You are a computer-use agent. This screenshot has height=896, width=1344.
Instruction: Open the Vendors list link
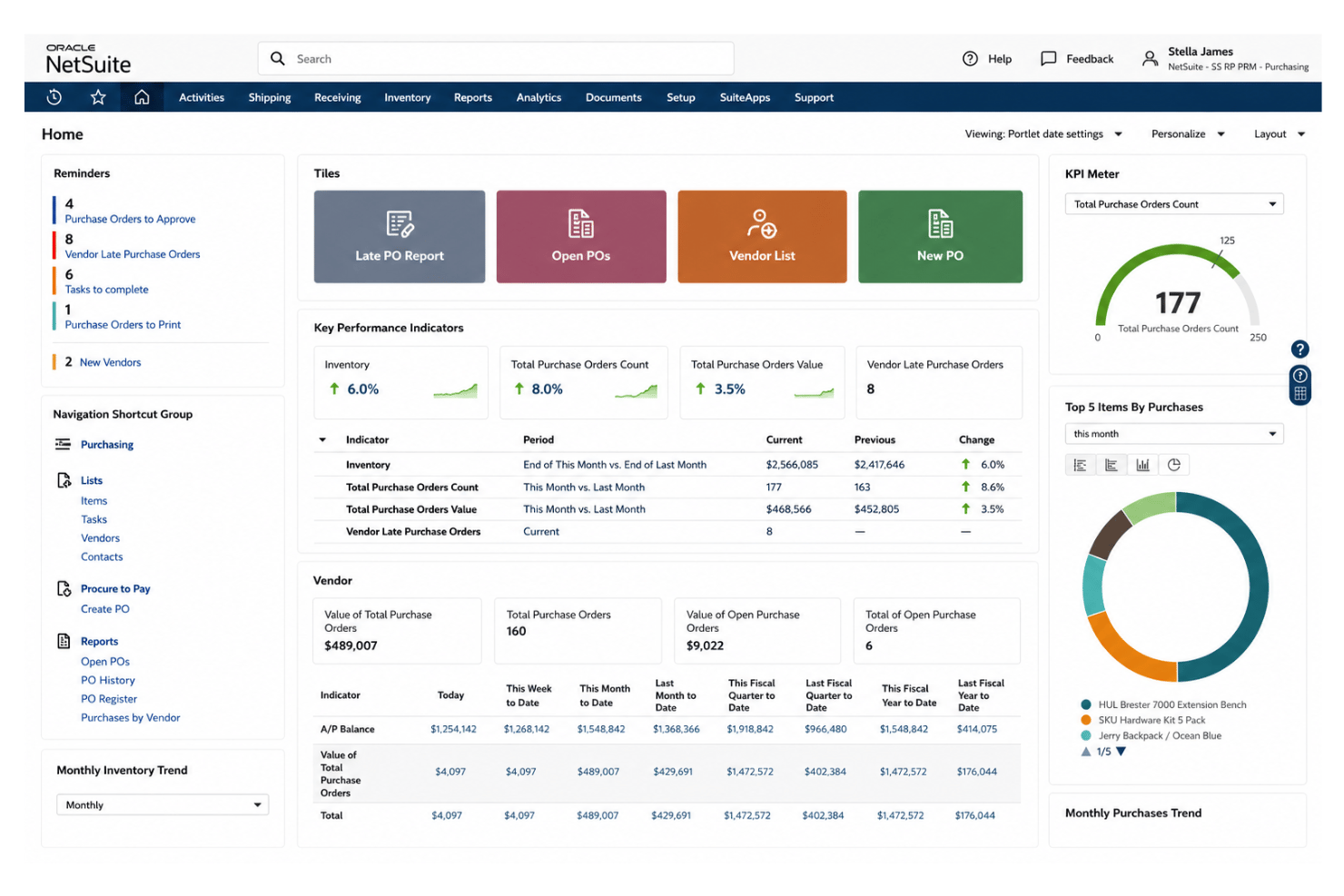tap(100, 538)
